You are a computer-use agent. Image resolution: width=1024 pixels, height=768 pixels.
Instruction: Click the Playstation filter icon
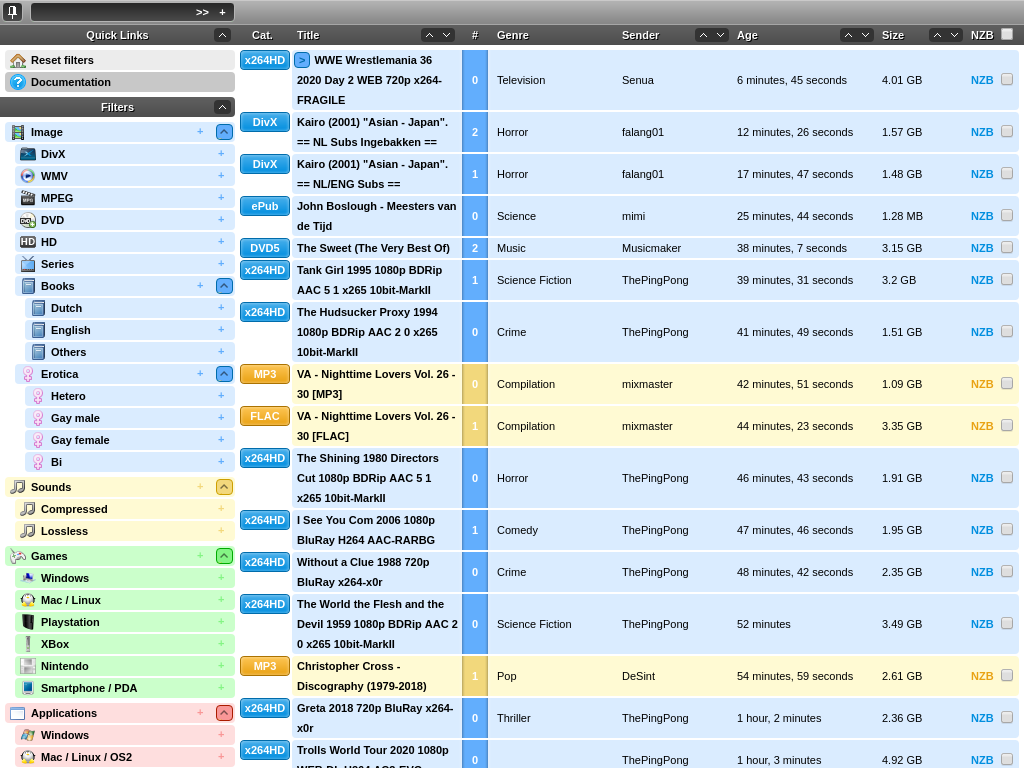28,622
